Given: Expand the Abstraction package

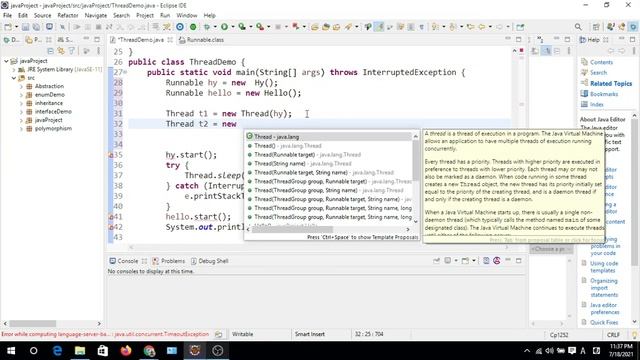Looking at the screenshot, I should pos(21,86).
